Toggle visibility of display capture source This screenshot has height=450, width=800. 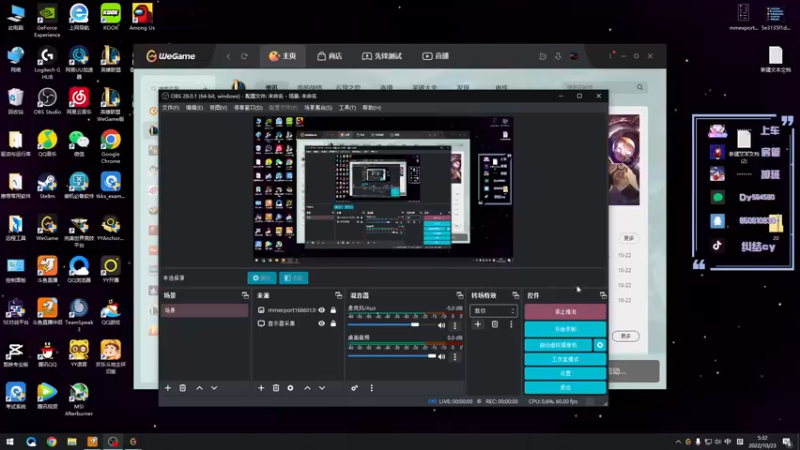point(321,323)
